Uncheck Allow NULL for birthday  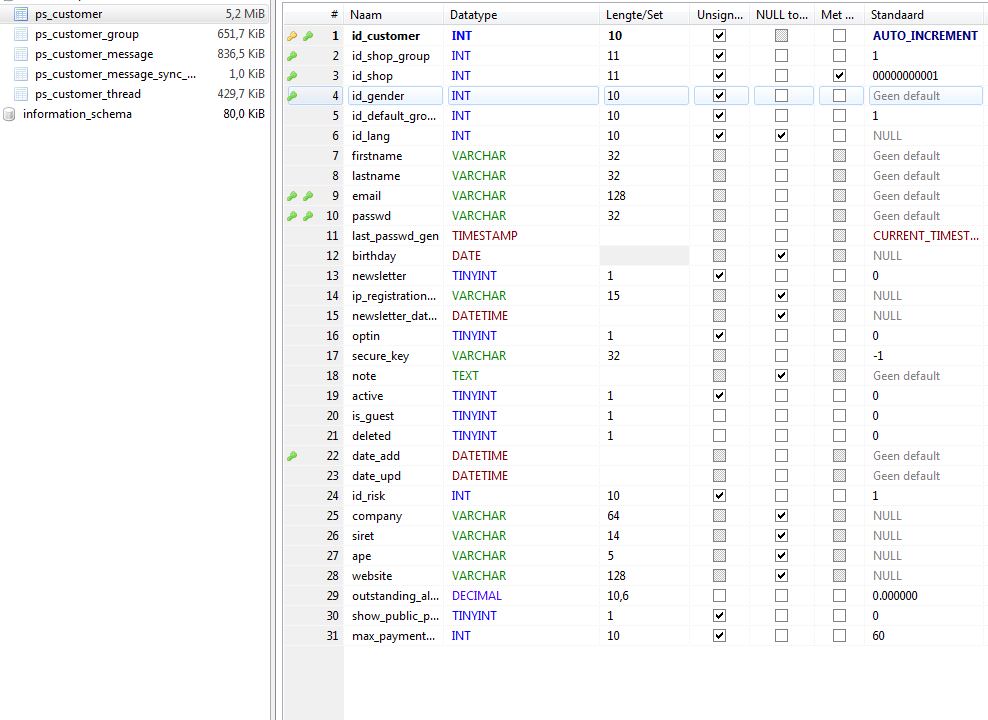point(781,256)
